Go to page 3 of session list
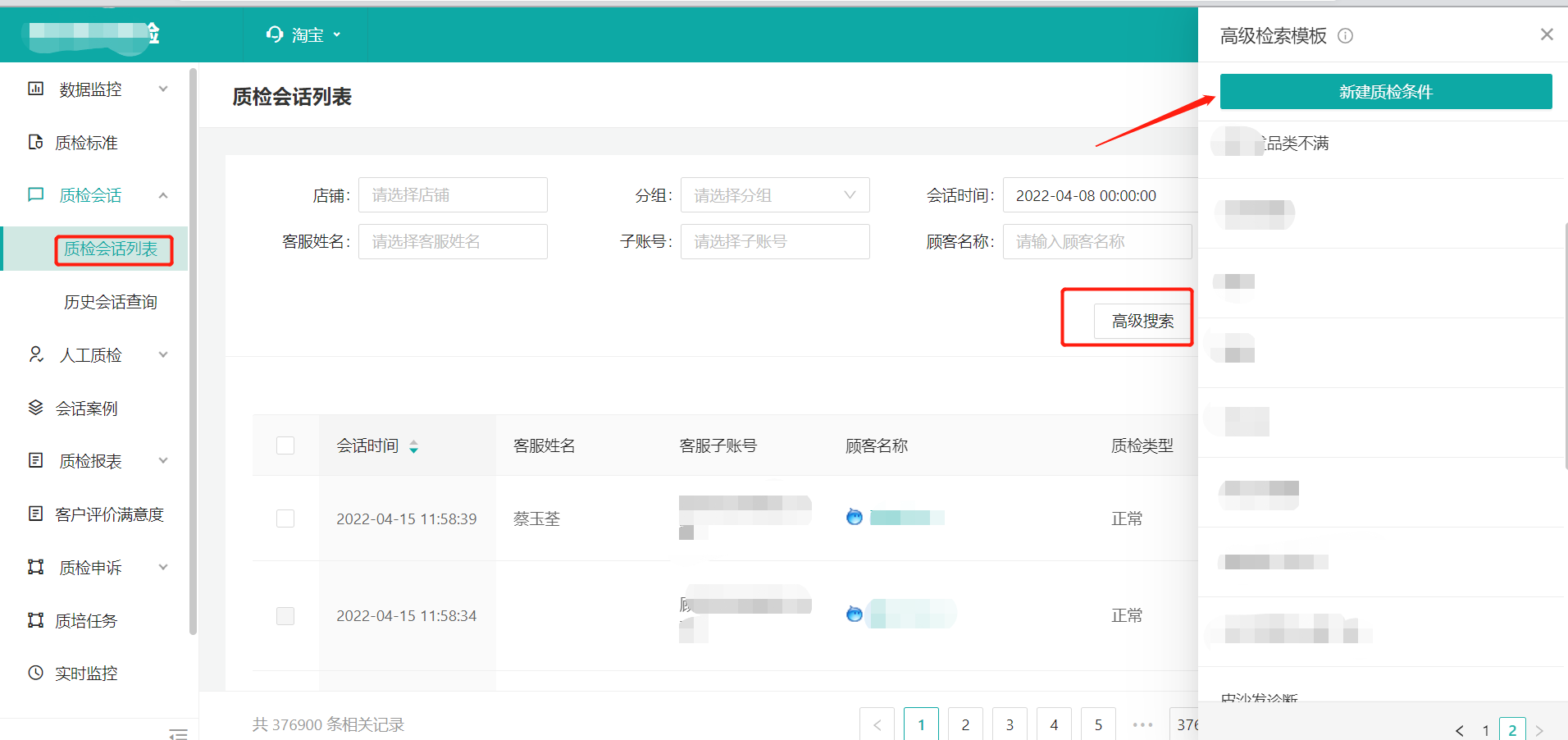 (x=1010, y=724)
